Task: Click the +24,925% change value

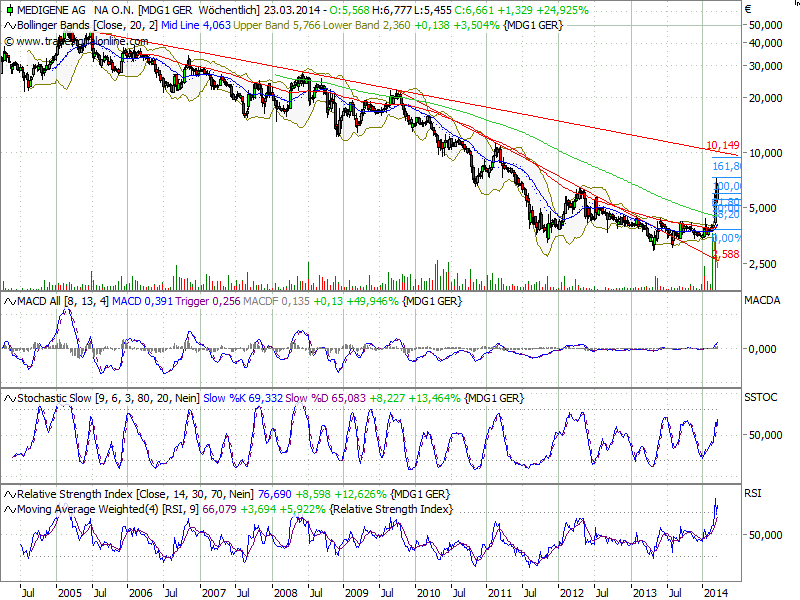Action: 562,10
